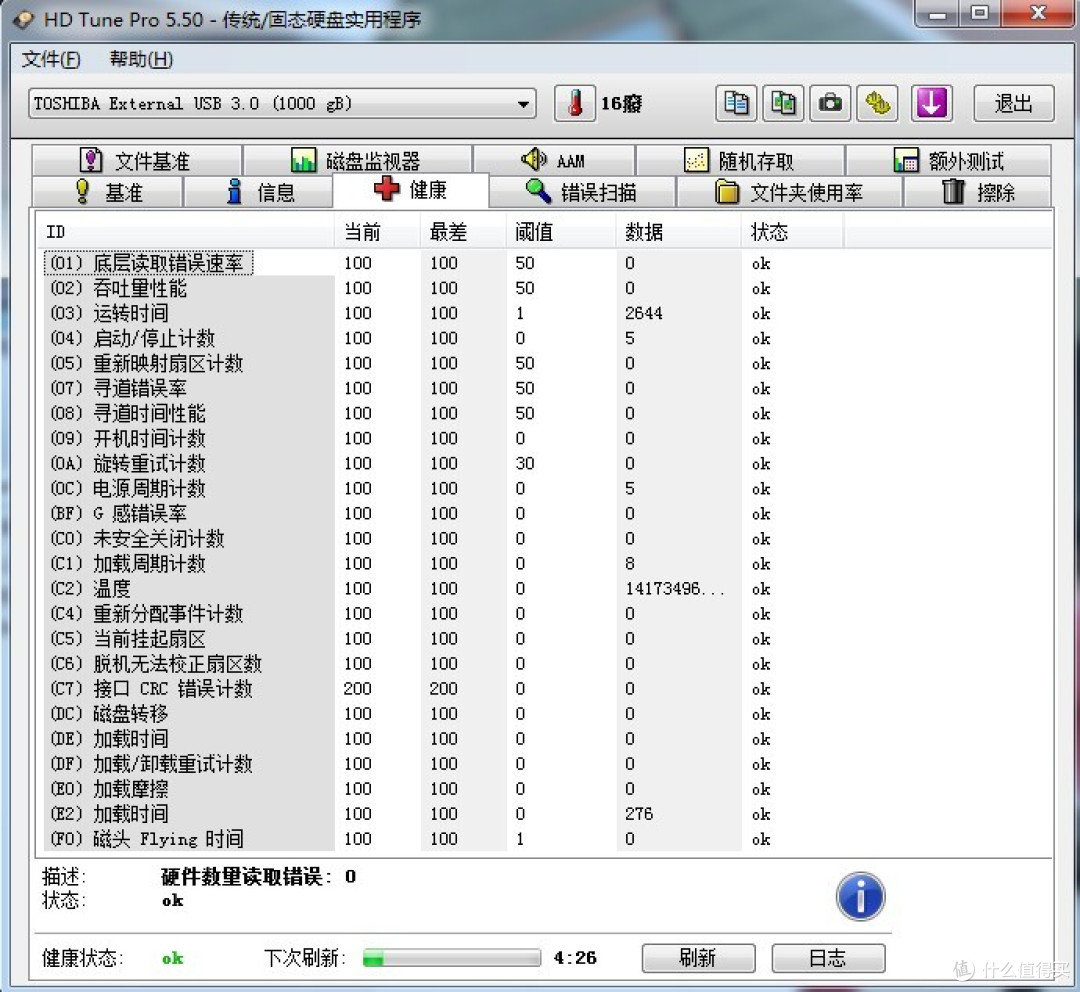
Task: Switch to the 磁盘监视器 tab
Action: pyautogui.click(x=357, y=161)
